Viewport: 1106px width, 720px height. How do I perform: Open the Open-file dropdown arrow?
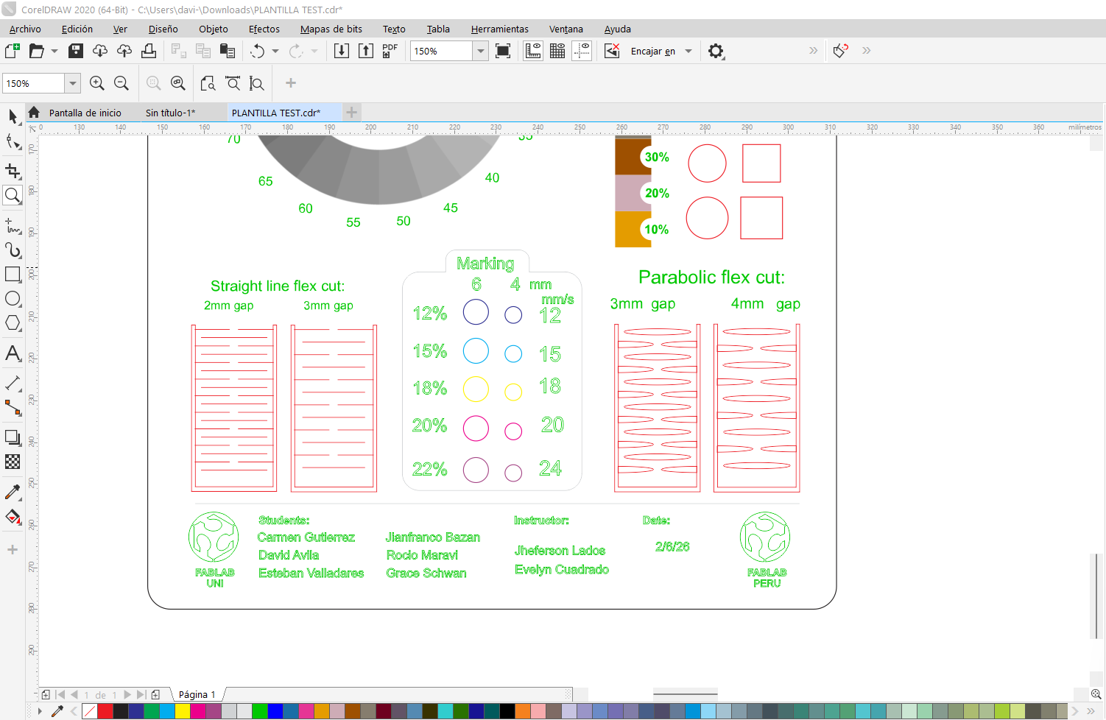(54, 51)
